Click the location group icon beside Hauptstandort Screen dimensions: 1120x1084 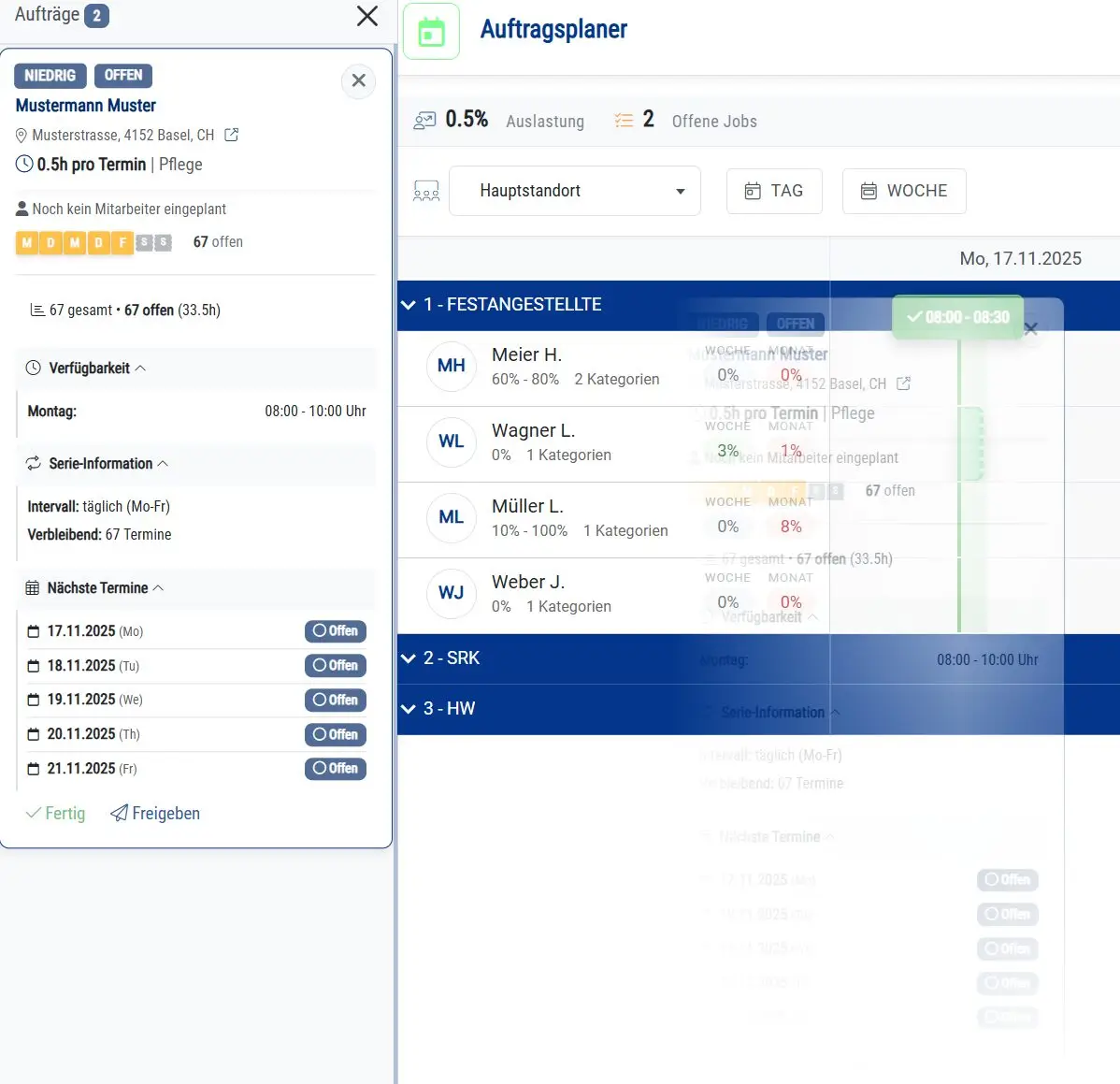tap(426, 192)
